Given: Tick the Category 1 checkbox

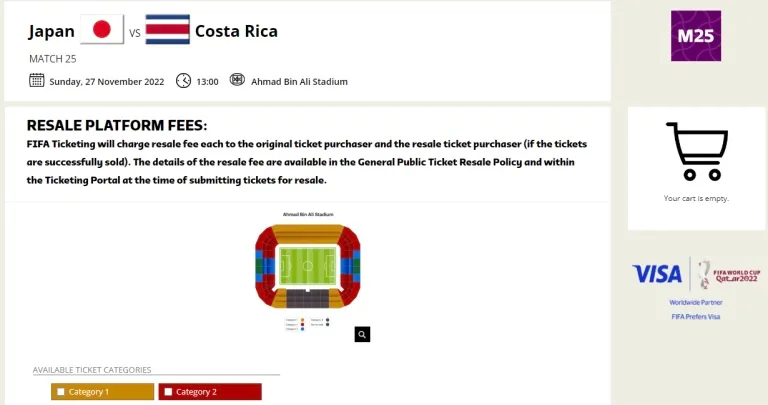Looking at the screenshot, I should coord(61,392).
